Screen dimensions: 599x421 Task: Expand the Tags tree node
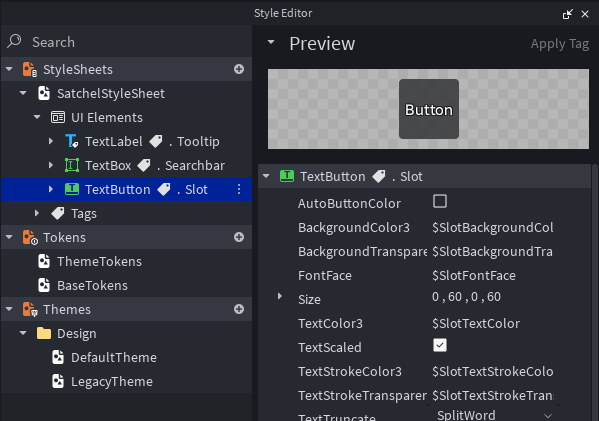[x=37, y=213]
